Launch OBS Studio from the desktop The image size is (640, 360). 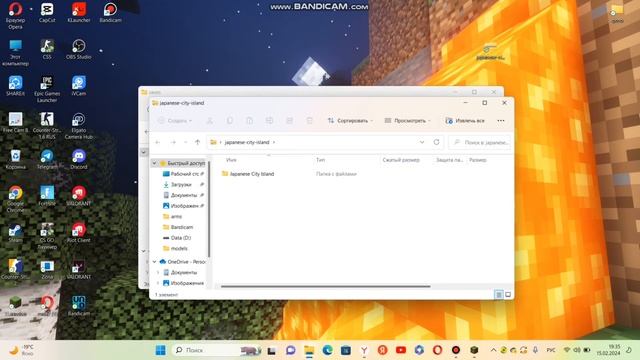[79, 49]
